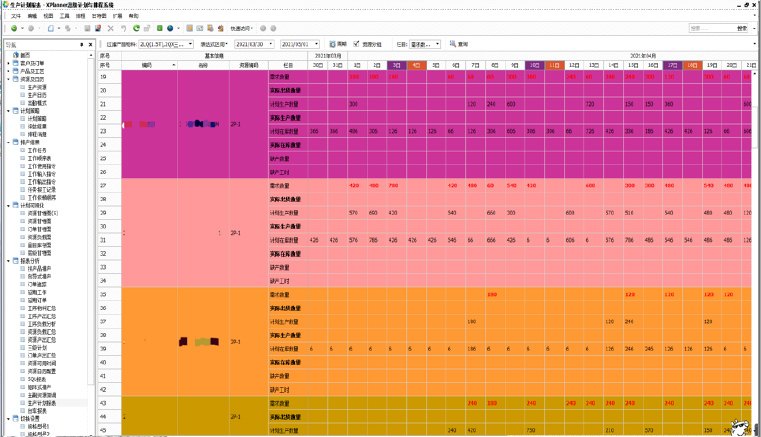
Task: Click the rightmost brown toolbar icon before 快速访问
Action: pos(221,29)
